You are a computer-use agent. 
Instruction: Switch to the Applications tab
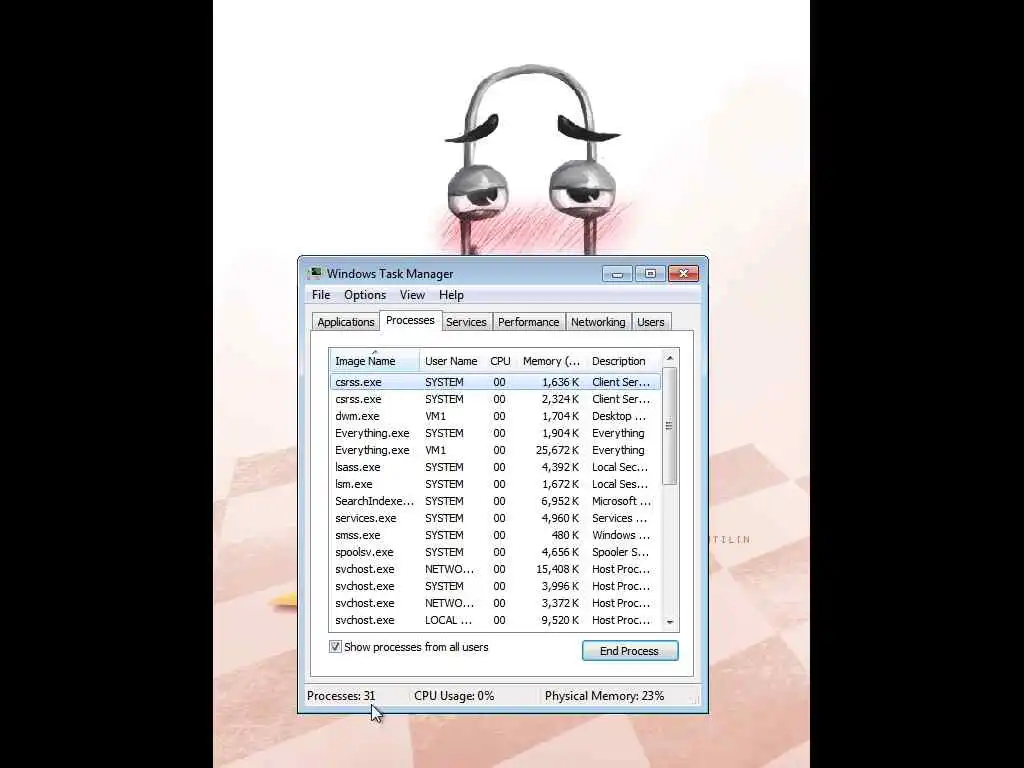345,322
